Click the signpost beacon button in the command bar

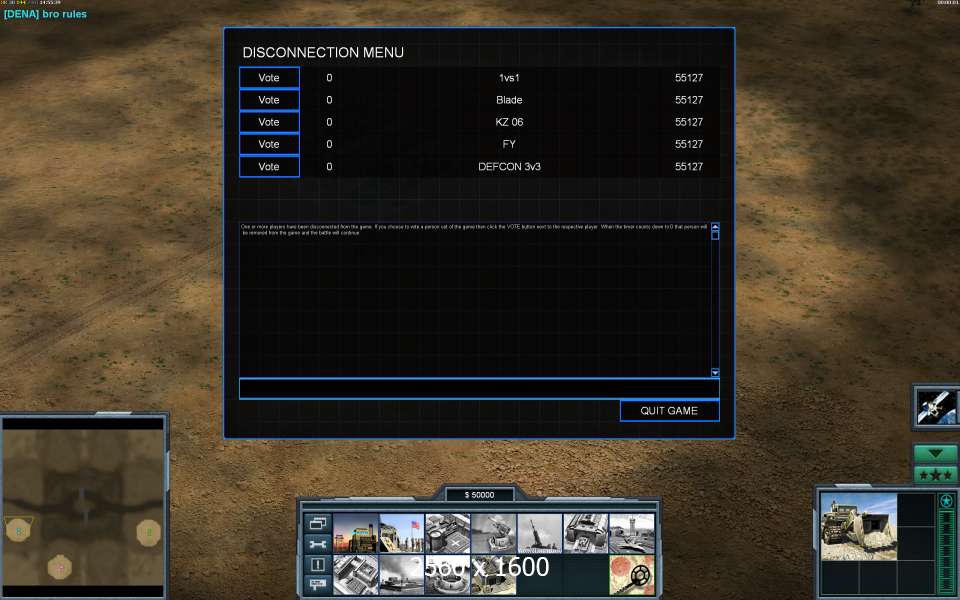pyautogui.click(x=318, y=585)
